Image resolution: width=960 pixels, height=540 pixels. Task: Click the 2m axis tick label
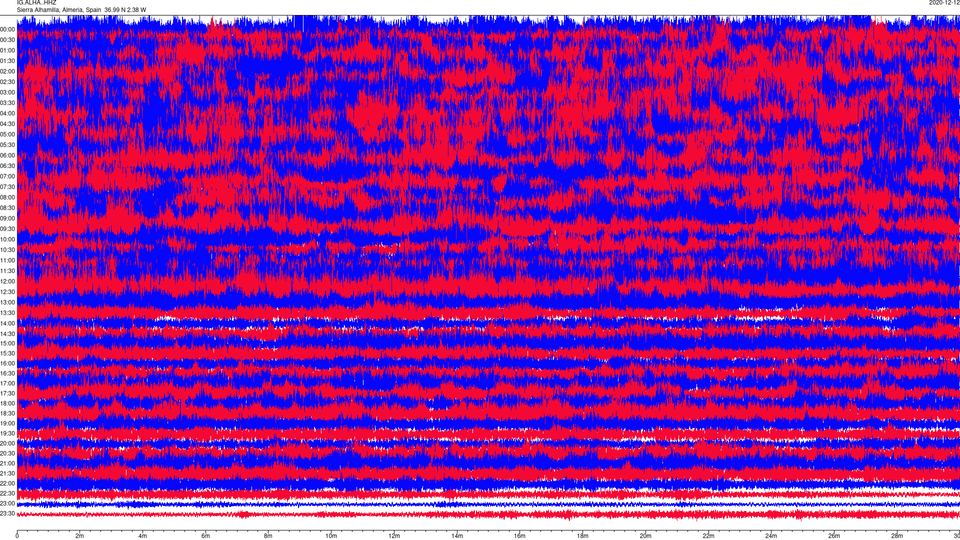[x=80, y=536]
